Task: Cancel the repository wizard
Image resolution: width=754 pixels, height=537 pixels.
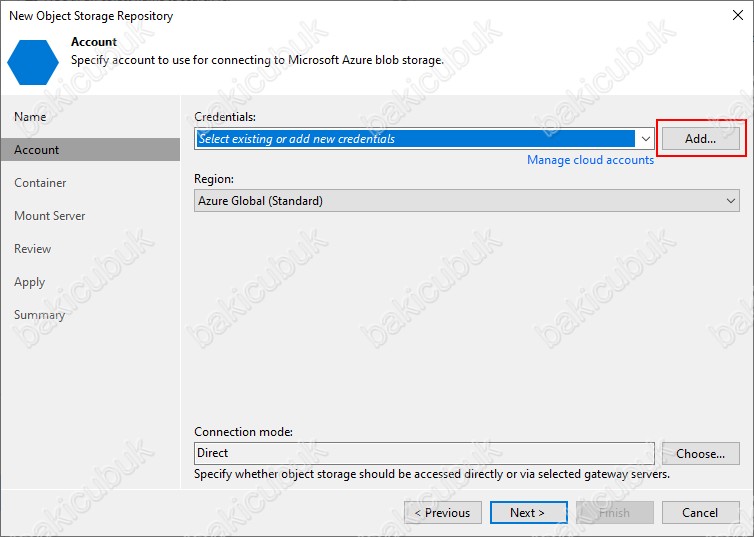Action: click(x=700, y=512)
